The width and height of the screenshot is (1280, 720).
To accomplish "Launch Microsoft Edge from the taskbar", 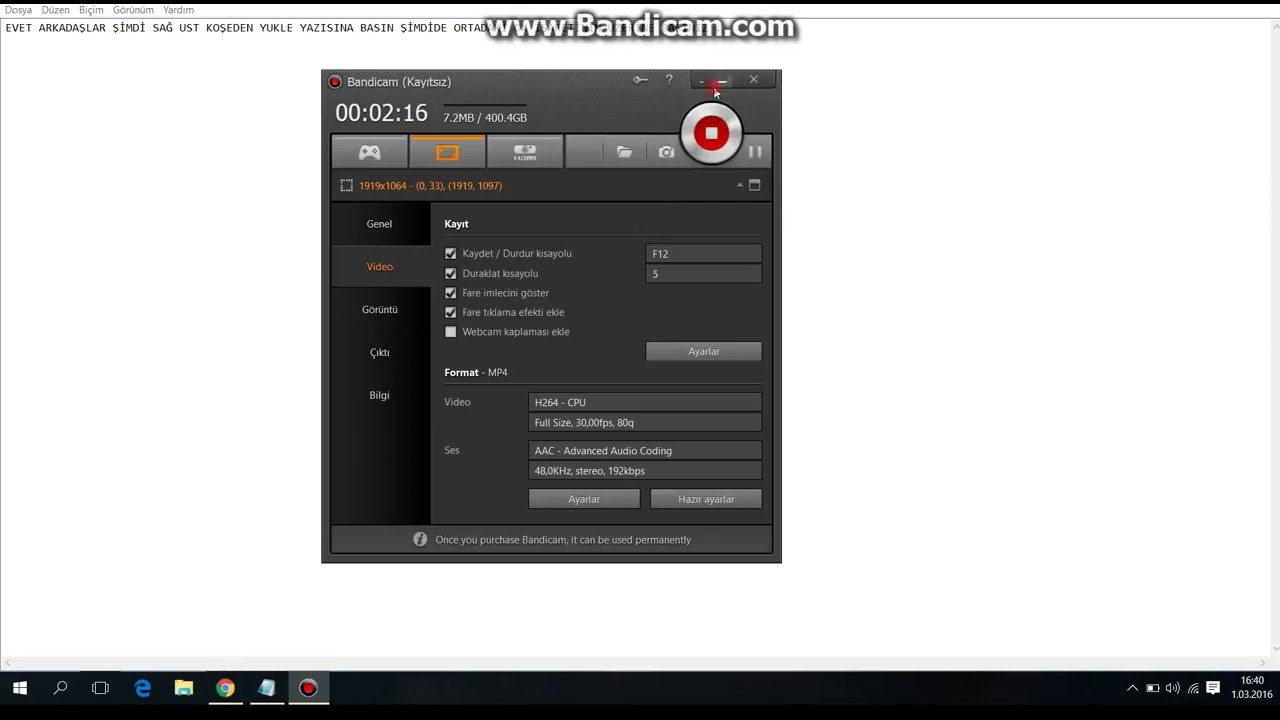I will pyautogui.click(x=143, y=688).
